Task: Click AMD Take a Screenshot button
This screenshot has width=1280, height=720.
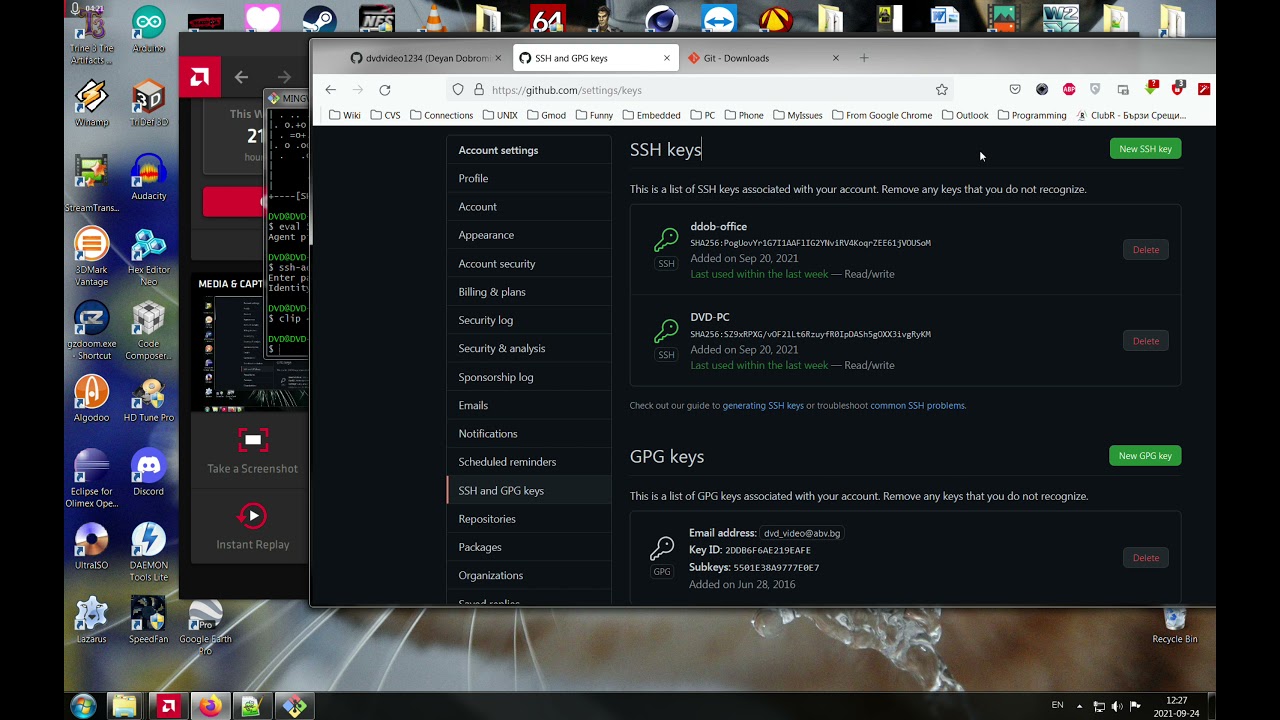Action: tap(252, 451)
